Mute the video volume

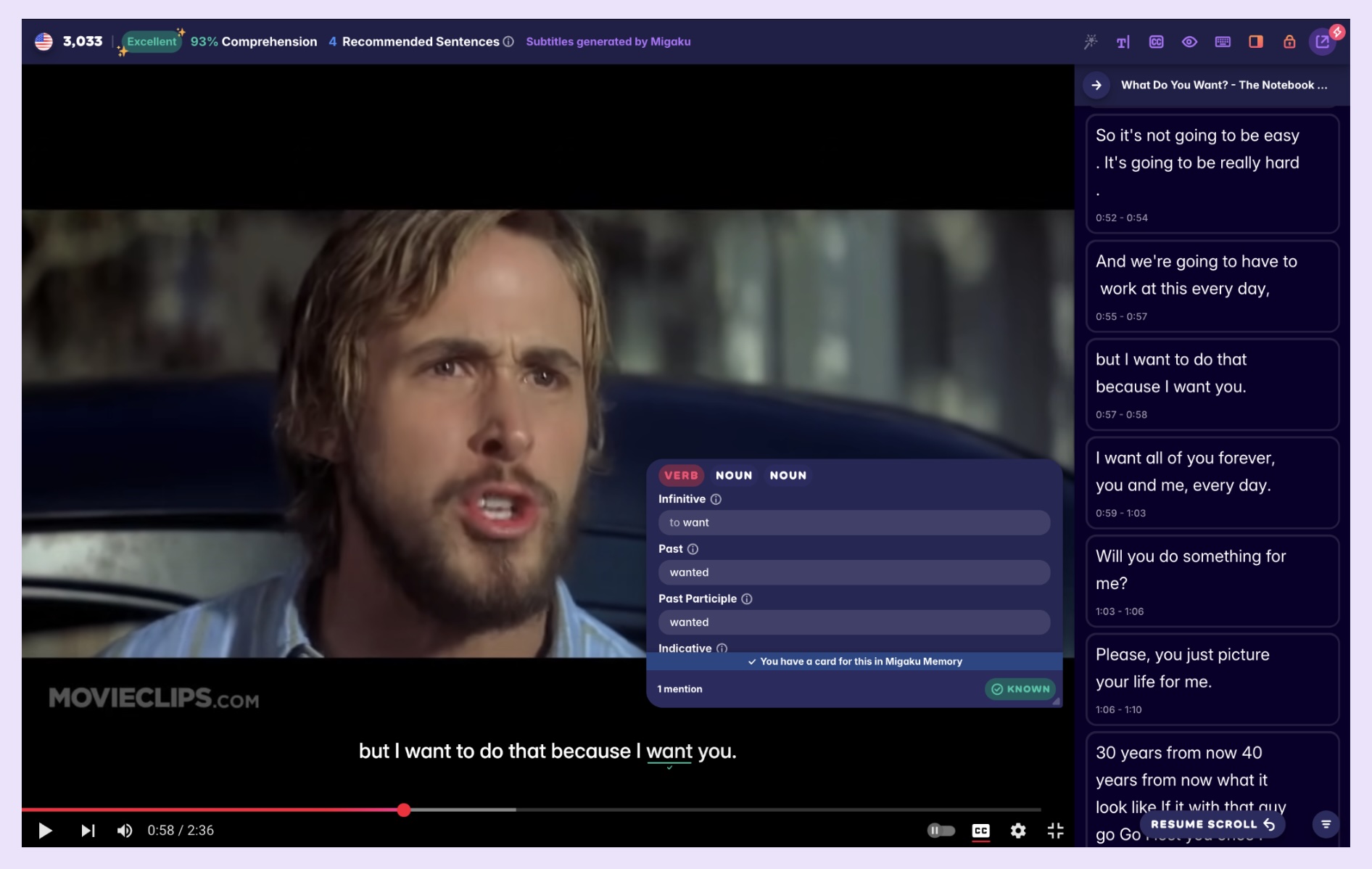coord(125,831)
